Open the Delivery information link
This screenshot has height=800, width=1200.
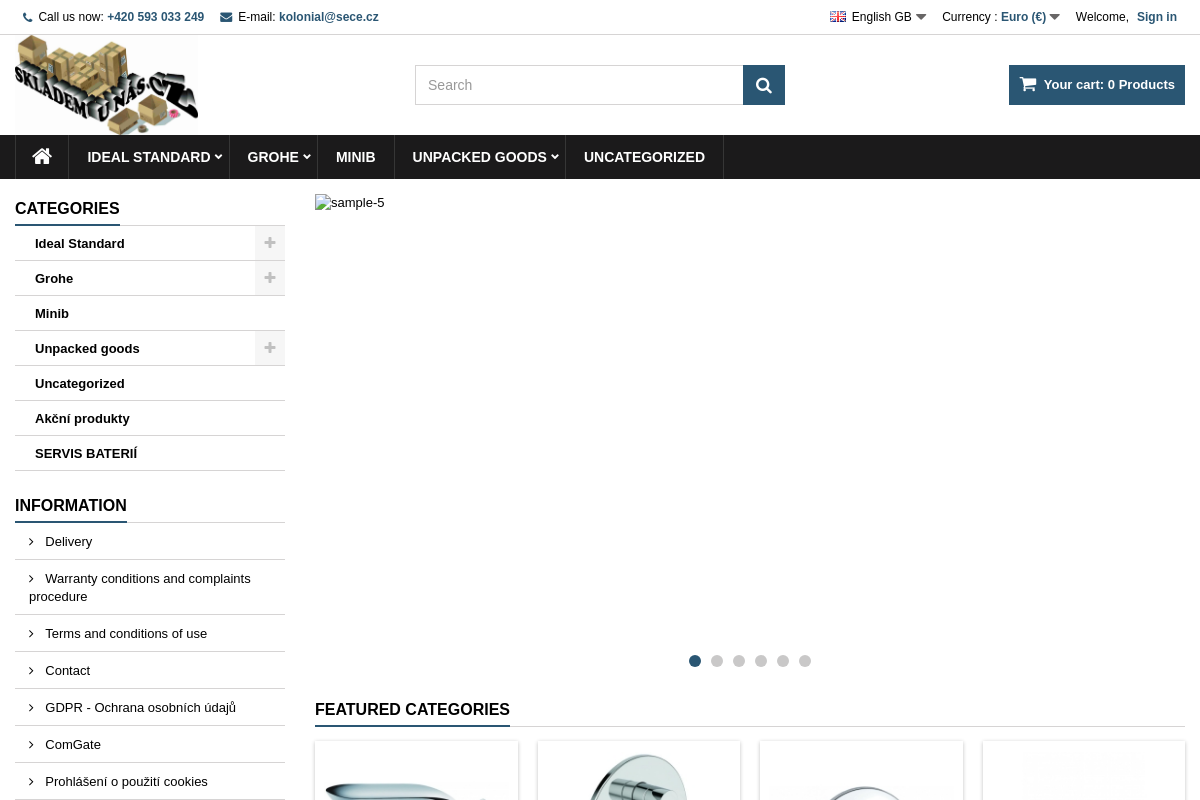(x=68, y=541)
